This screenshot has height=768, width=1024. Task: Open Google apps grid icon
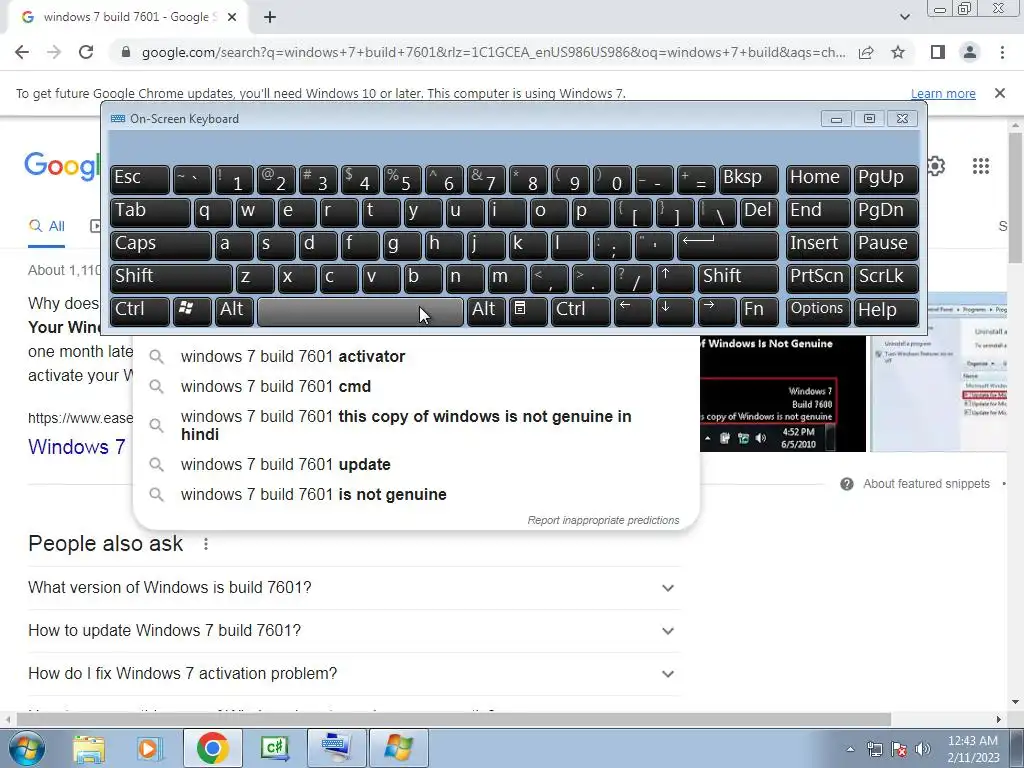click(980, 166)
